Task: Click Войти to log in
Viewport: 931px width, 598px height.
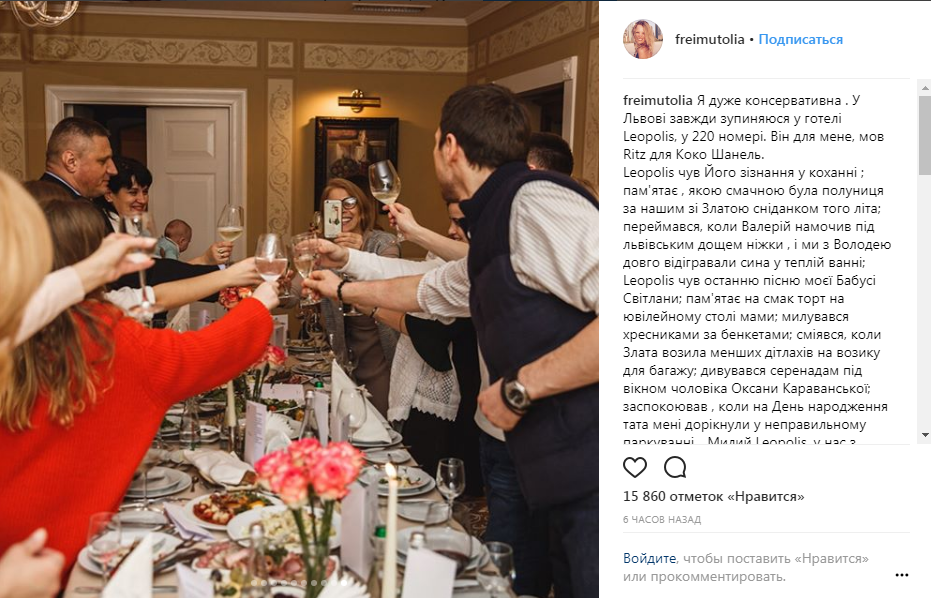Action: (x=649, y=558)
